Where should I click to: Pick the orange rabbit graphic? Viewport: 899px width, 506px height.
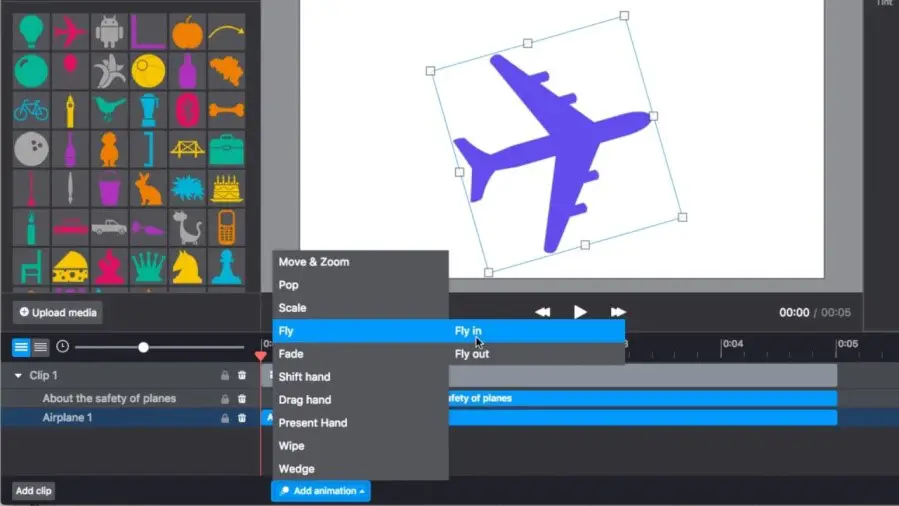[x=148, y=188]
